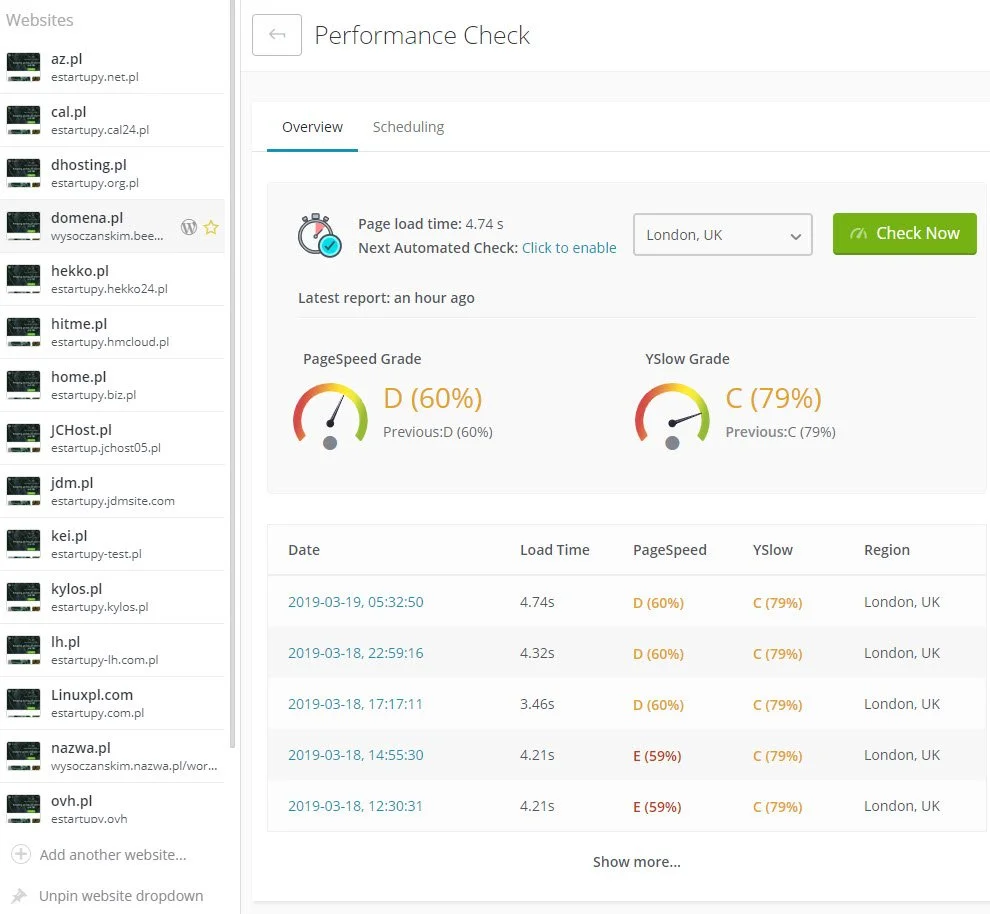Select lh.pl in website list
Image resolution: width=990 pixels, height=914 pixels.
point(112,650)
